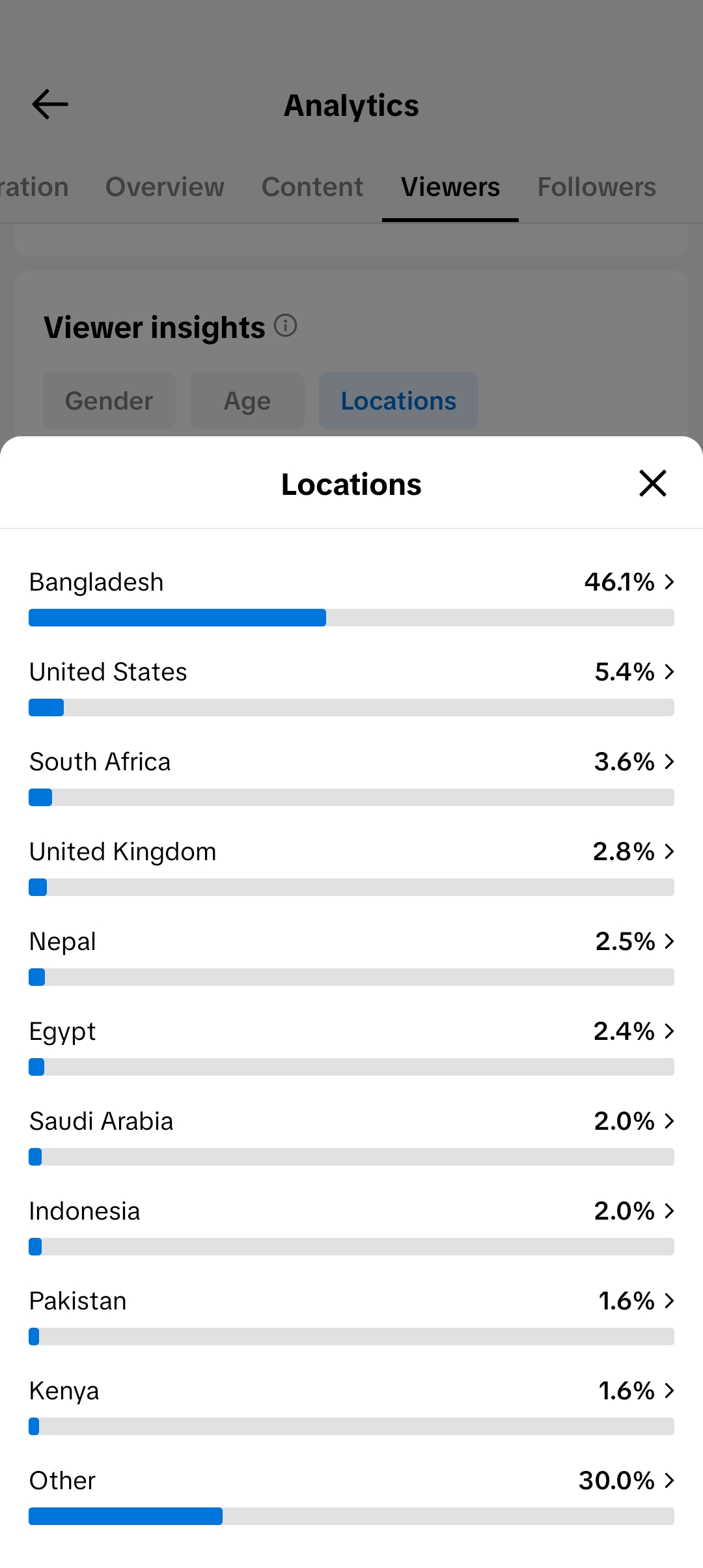Open Nepal 2.5% details chevron

point(669,941)
